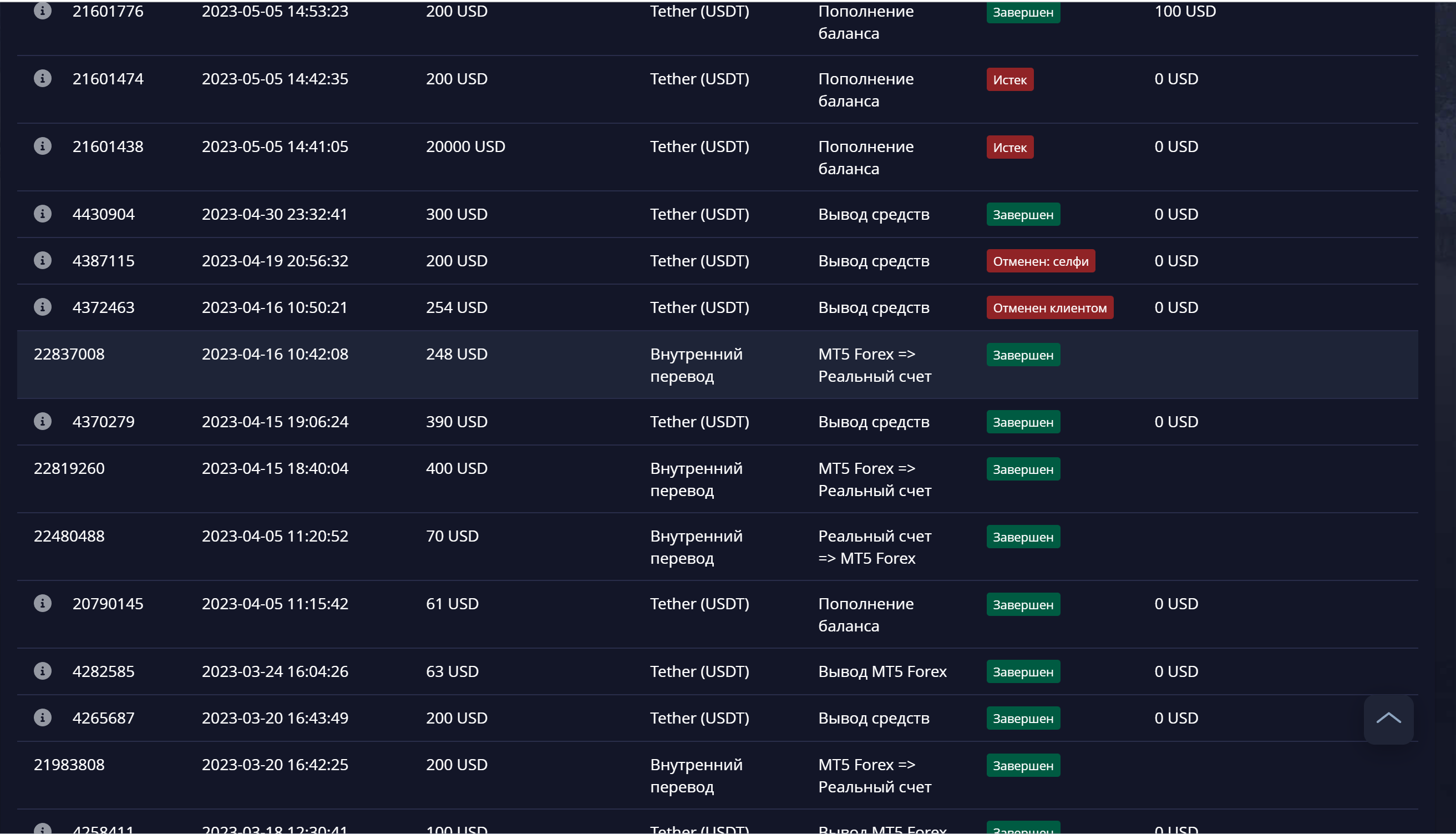The image size is (1456, 834).
Task: Open info icon for transaction 4265687
Action: (42, 717)
